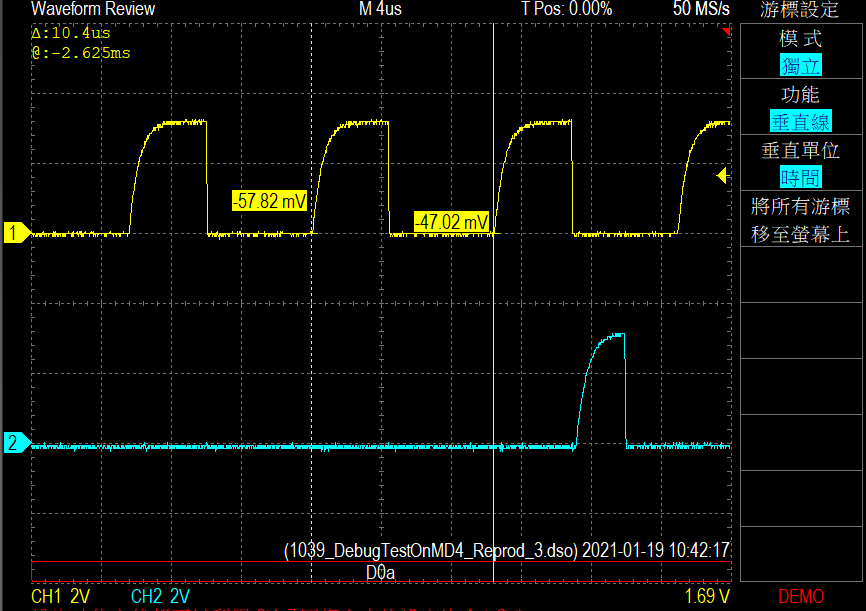
Task: Toggle the 垂直線 vertical line option
Action: tap(800, 122)
